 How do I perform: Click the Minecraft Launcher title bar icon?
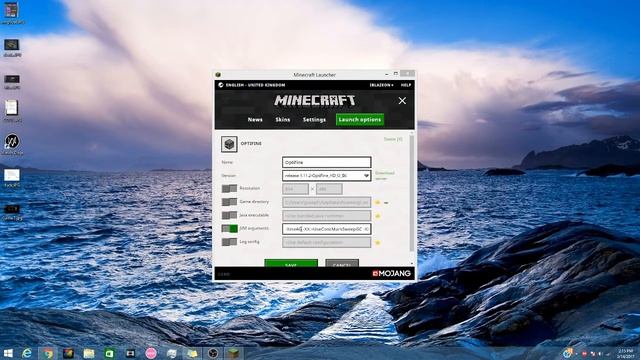[218, 75]
